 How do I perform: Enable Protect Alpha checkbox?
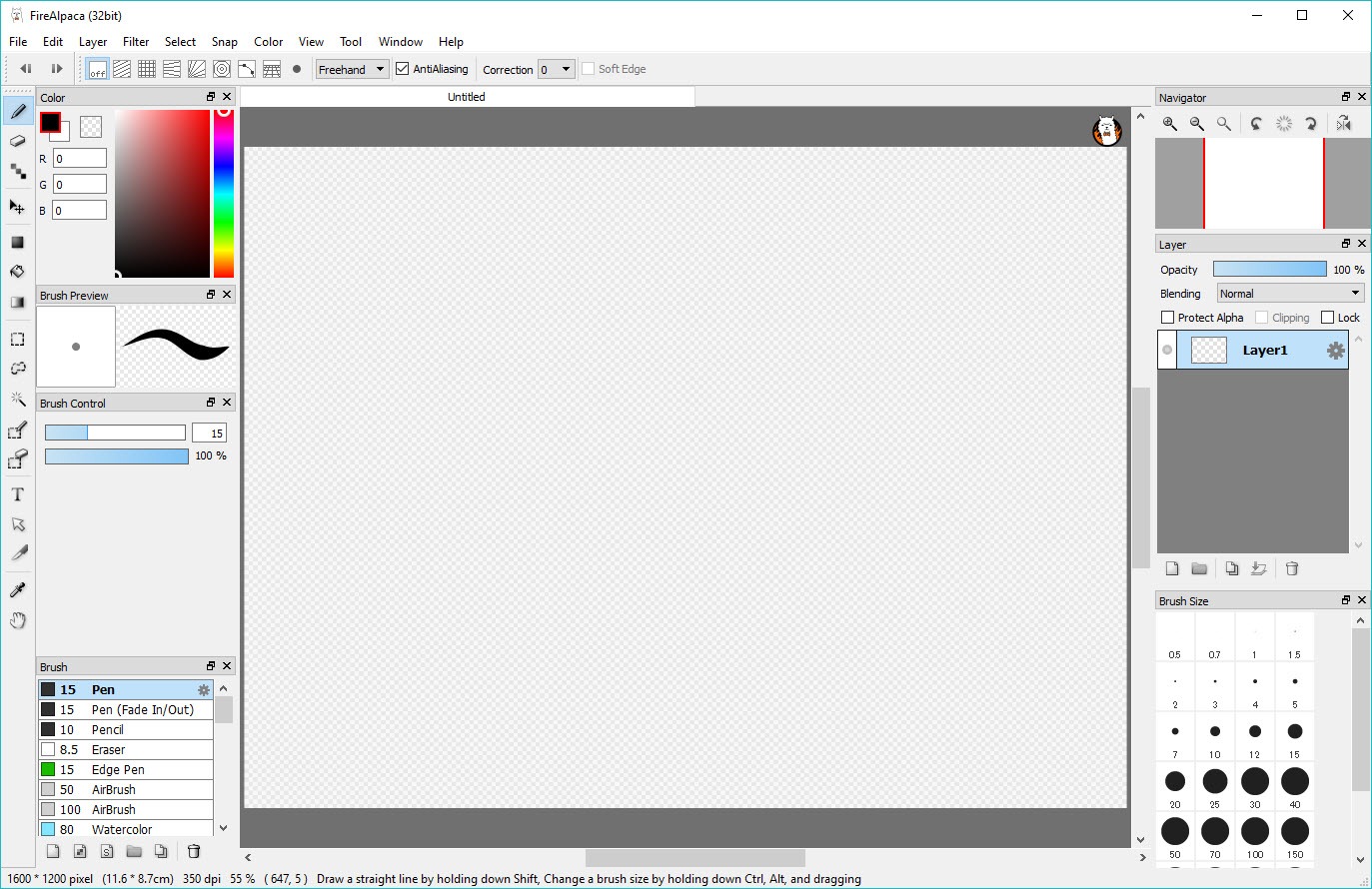point(1167,318)
